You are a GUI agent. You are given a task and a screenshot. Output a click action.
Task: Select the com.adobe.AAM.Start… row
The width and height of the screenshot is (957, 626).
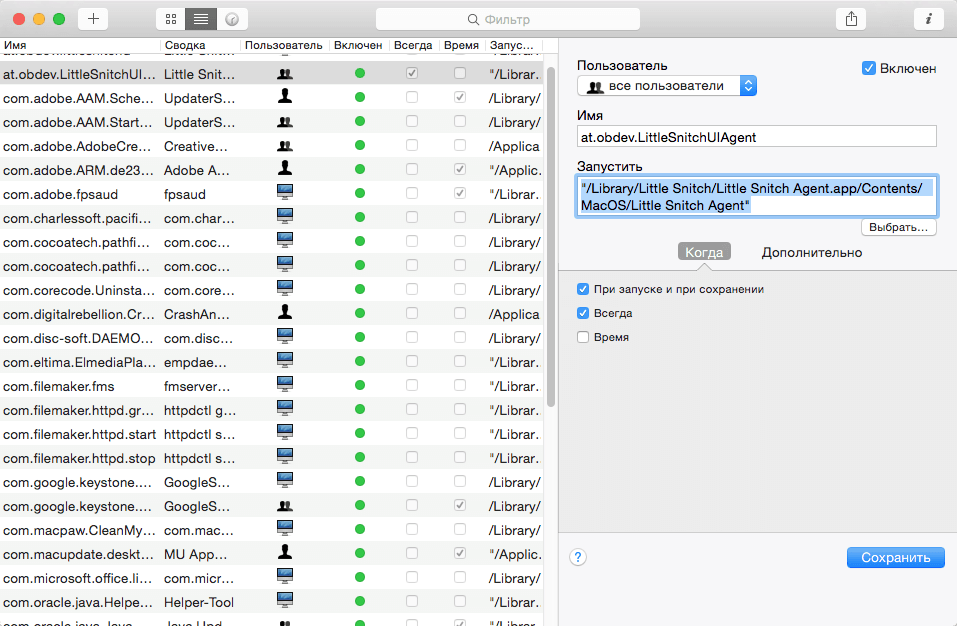(272, 121)
